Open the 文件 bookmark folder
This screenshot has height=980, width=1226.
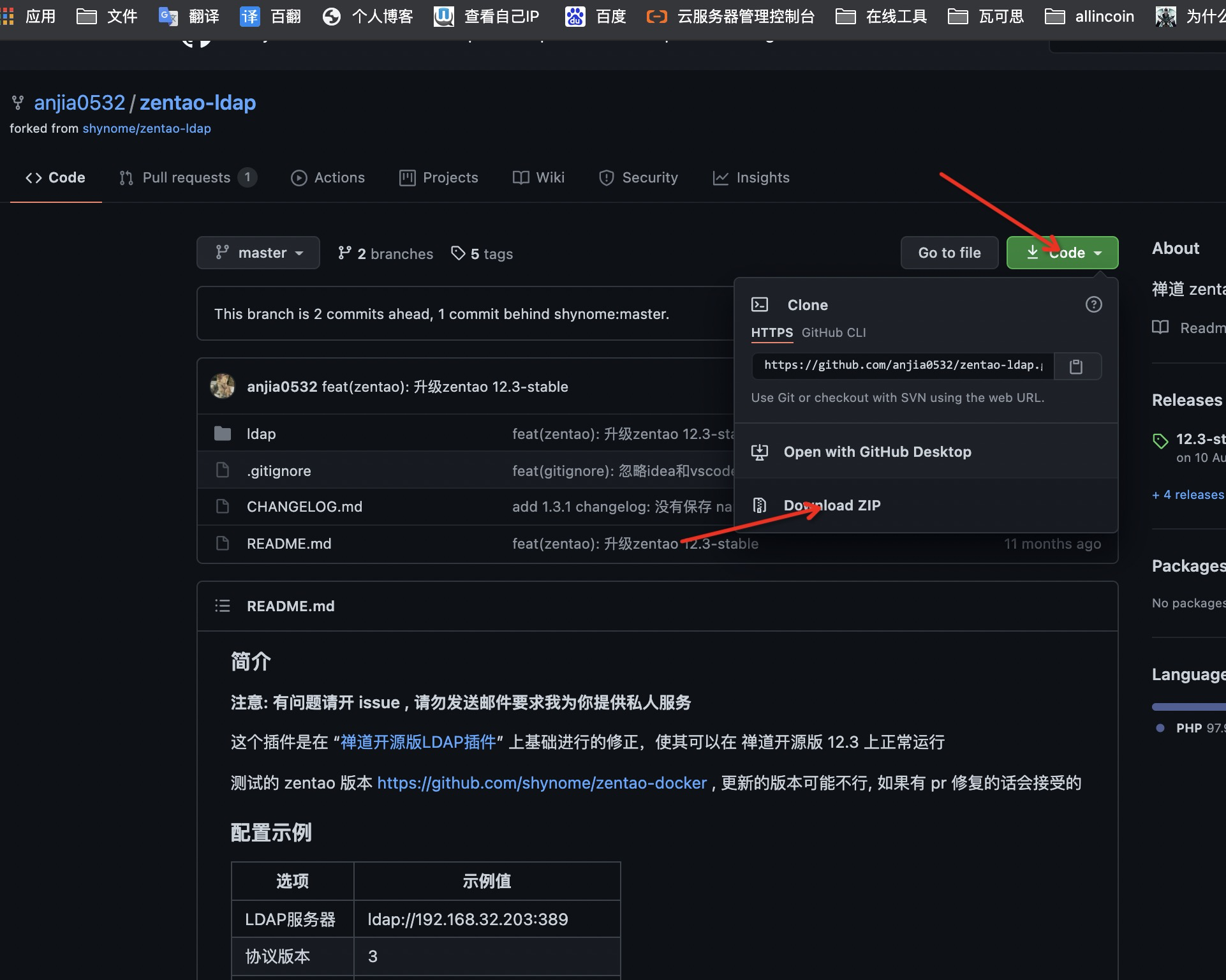(107, 16)
